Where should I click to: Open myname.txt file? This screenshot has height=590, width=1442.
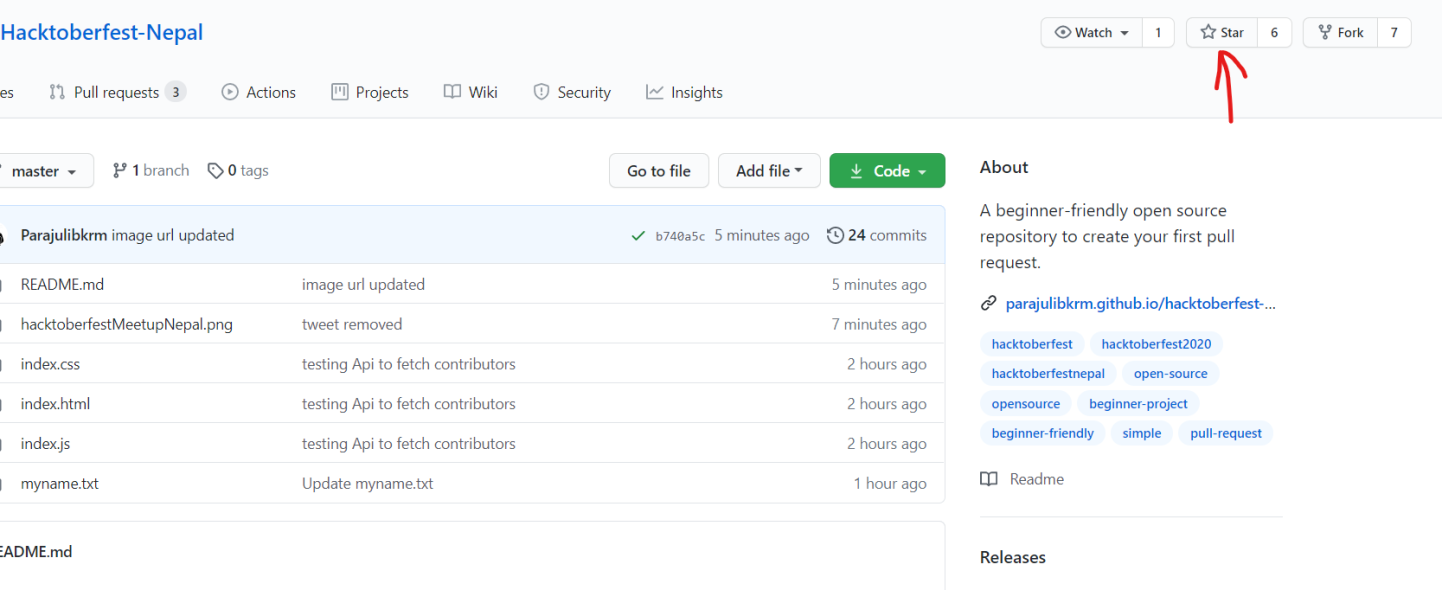pos(60,484)
